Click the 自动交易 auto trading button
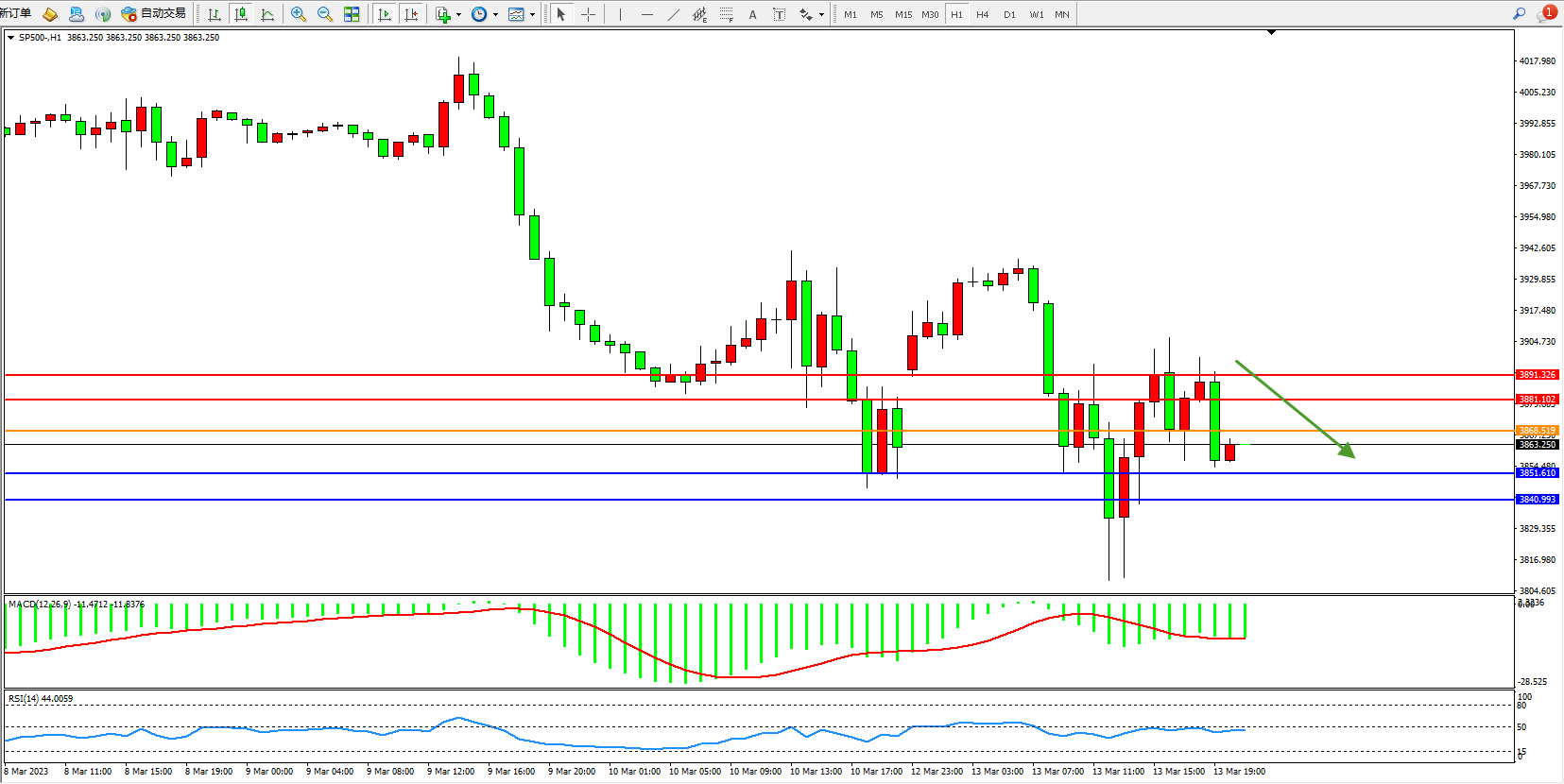This screenshot has height=784, width=1564. [154, 14]
